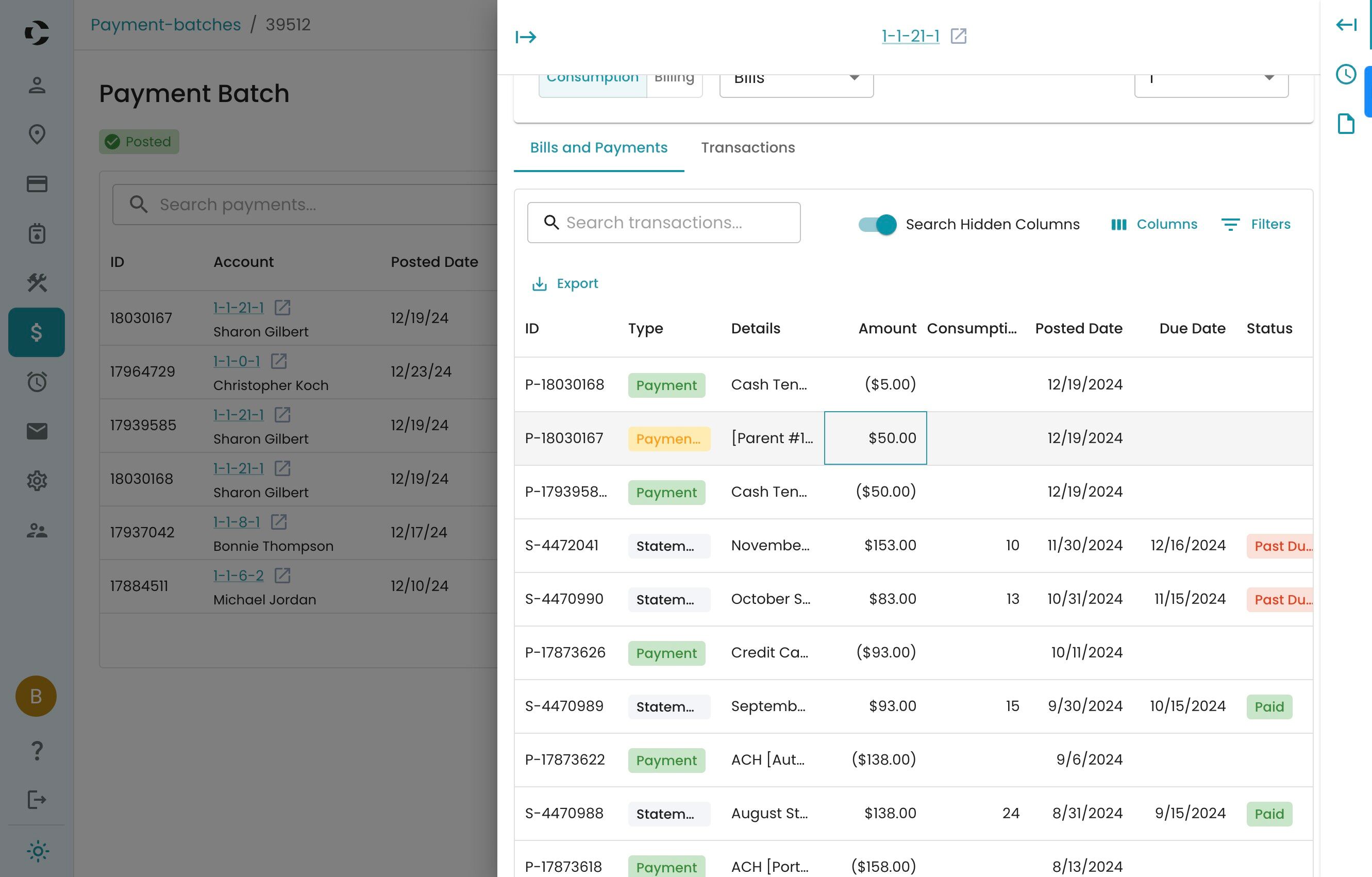
Task: Select the Bills and Payments tab
Action: [x=598, y=147]
